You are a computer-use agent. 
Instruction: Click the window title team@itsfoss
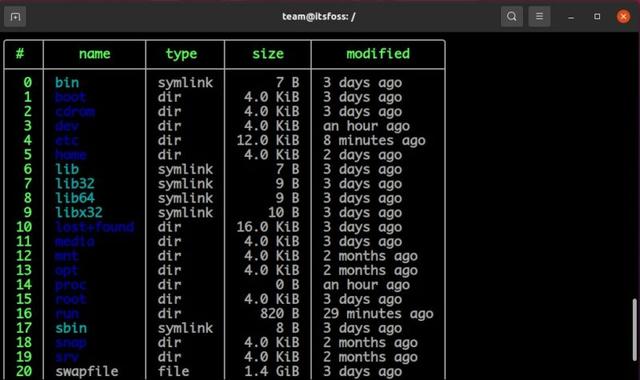[318, 17]
